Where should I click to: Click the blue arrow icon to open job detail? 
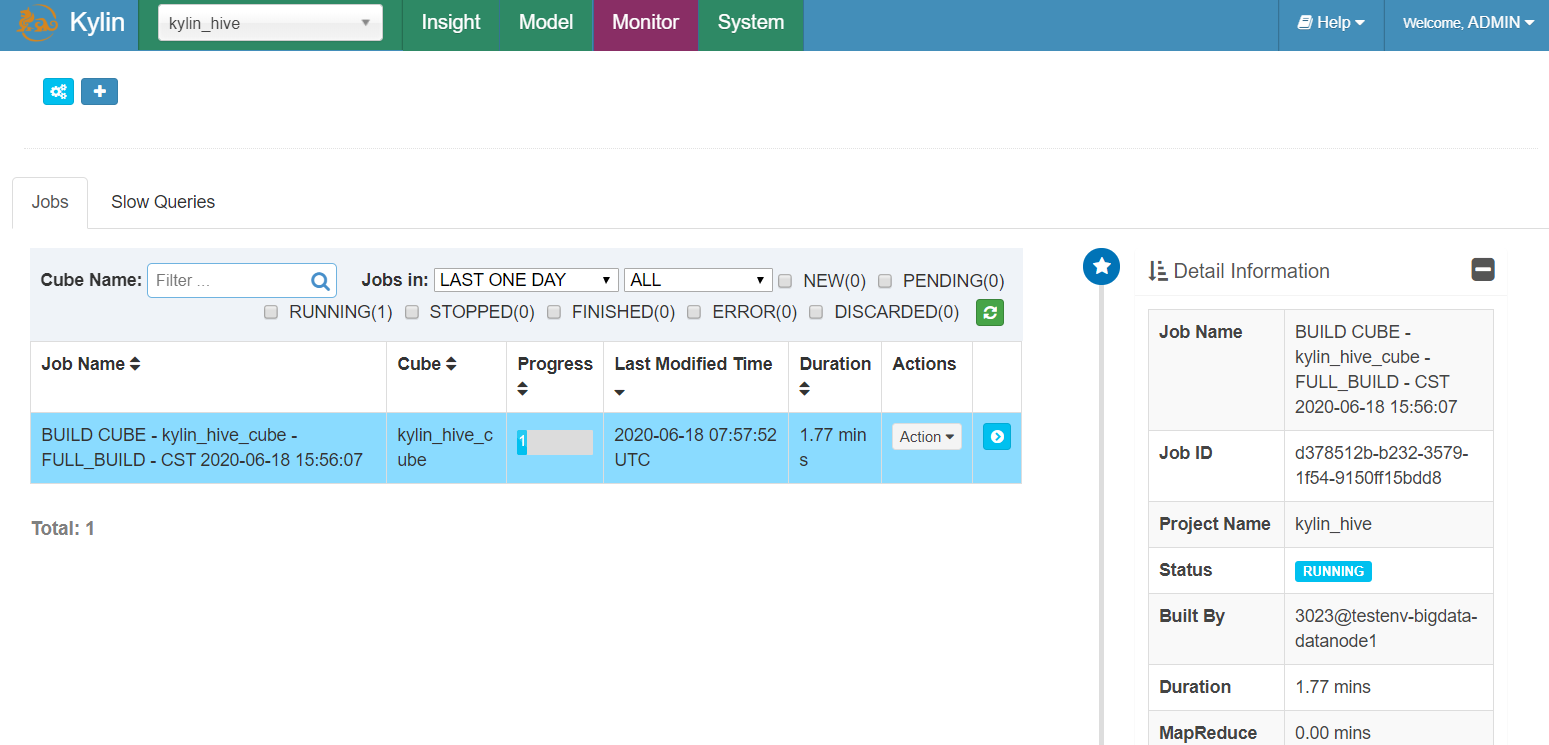pos(997,437)
